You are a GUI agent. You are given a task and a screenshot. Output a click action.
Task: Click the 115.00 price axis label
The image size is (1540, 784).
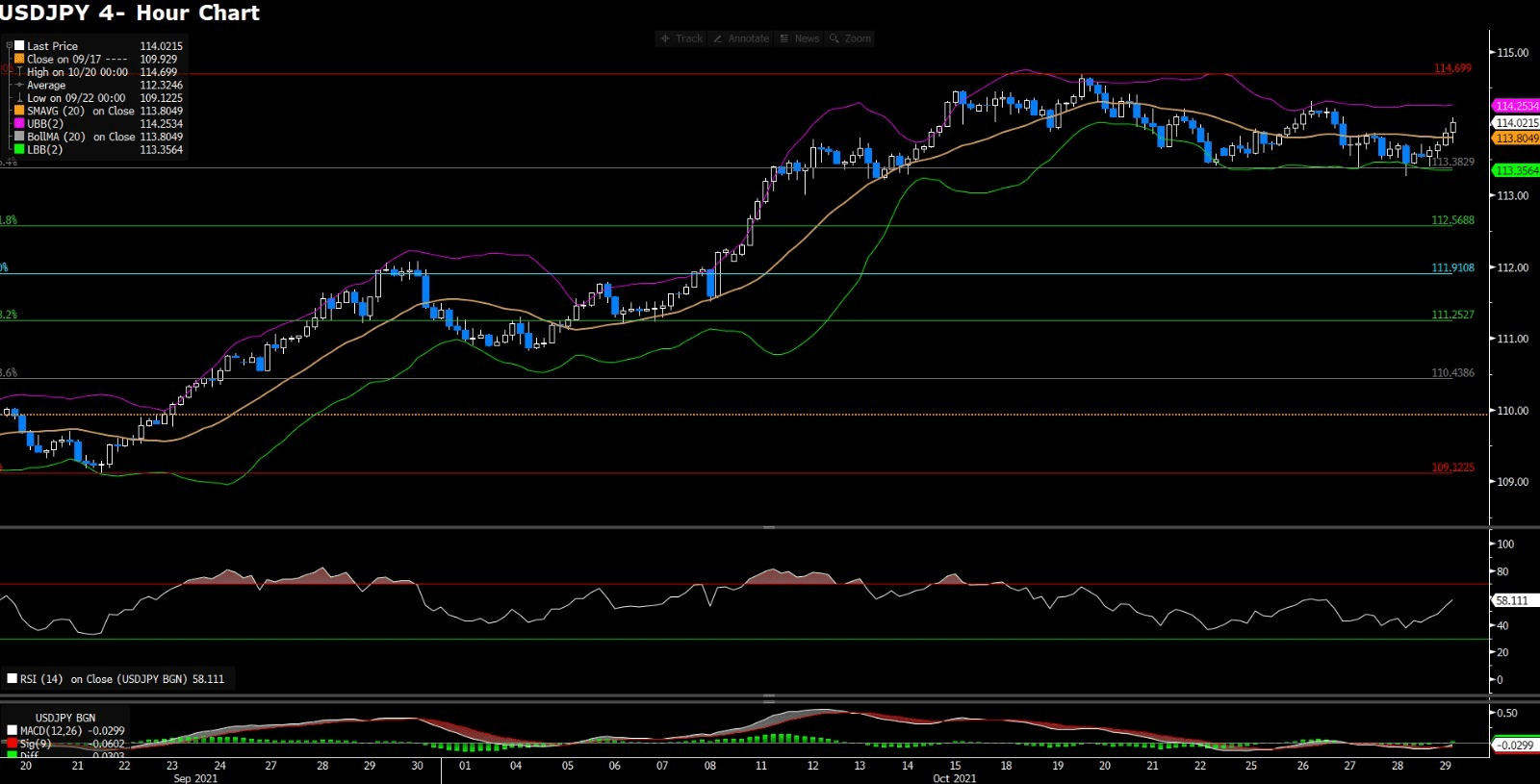(1512, 53)
